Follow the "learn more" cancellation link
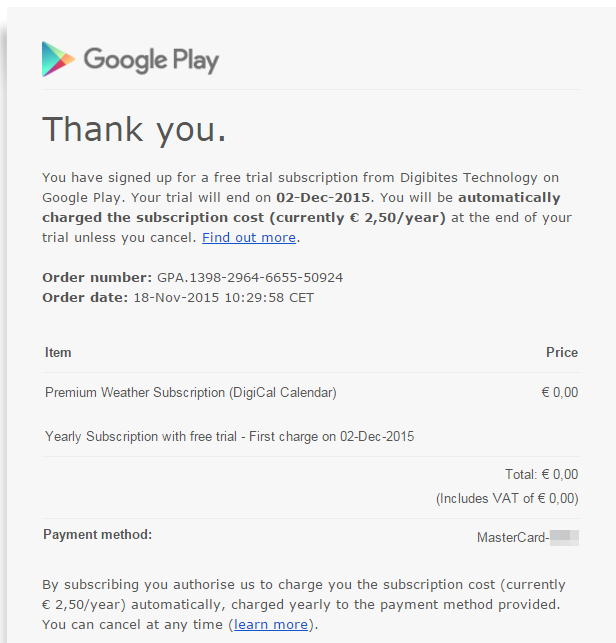This screenshot has width=616, height=643. (x=270, y=624)
